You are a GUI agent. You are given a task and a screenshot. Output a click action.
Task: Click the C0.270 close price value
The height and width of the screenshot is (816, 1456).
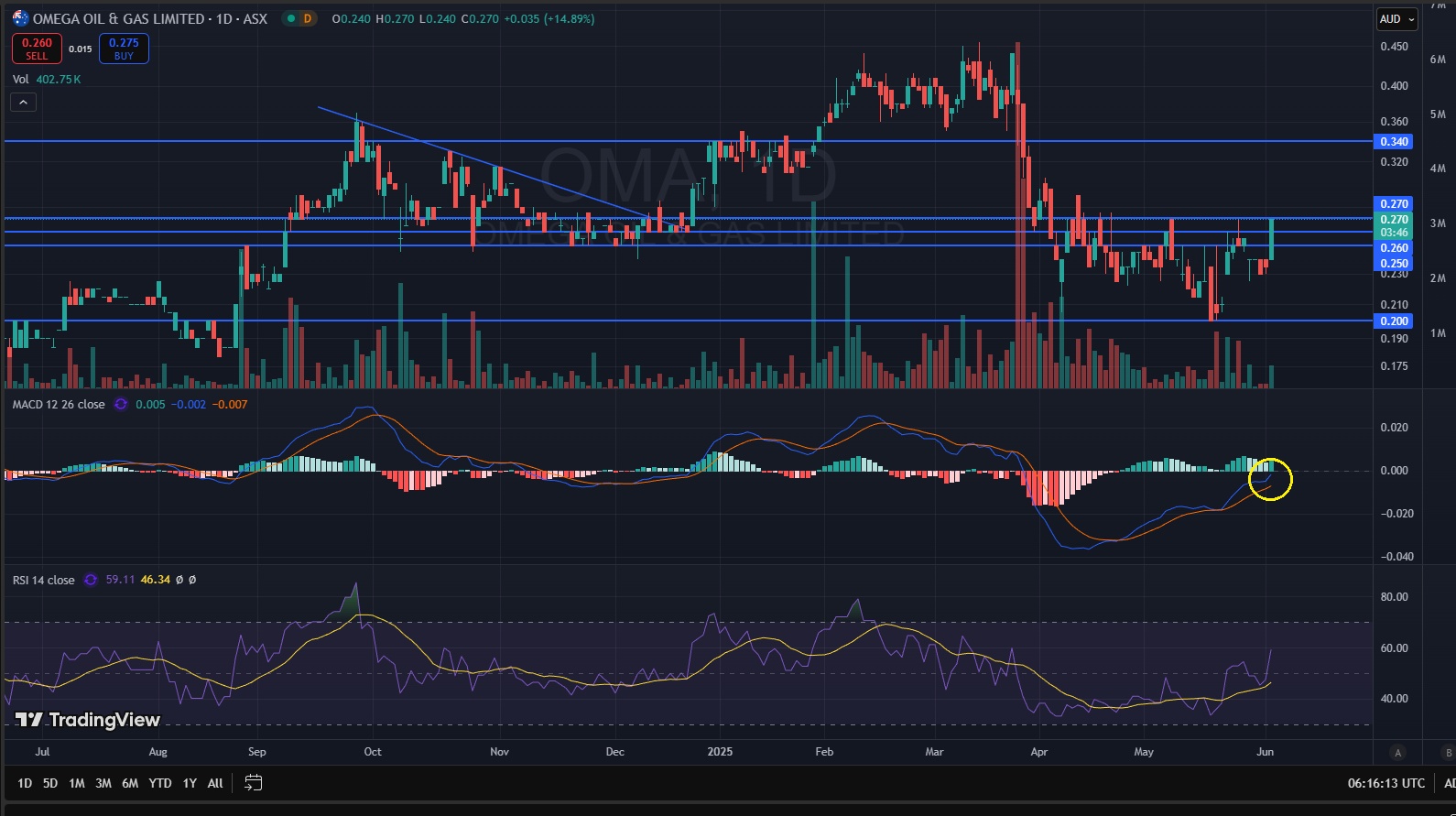pos(480,18)
